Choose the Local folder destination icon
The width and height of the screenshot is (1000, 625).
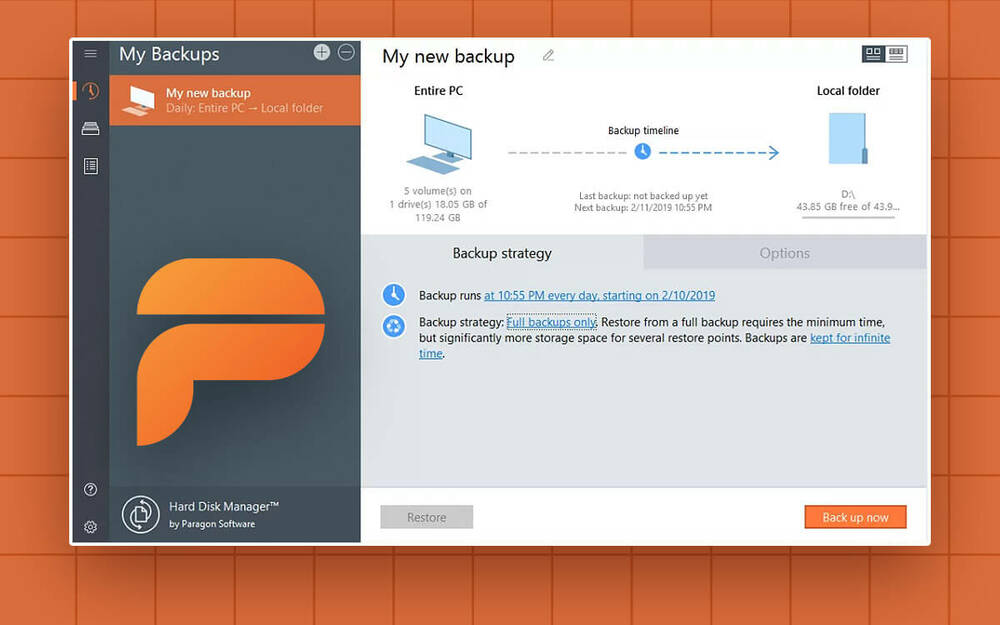coord(847,139)
